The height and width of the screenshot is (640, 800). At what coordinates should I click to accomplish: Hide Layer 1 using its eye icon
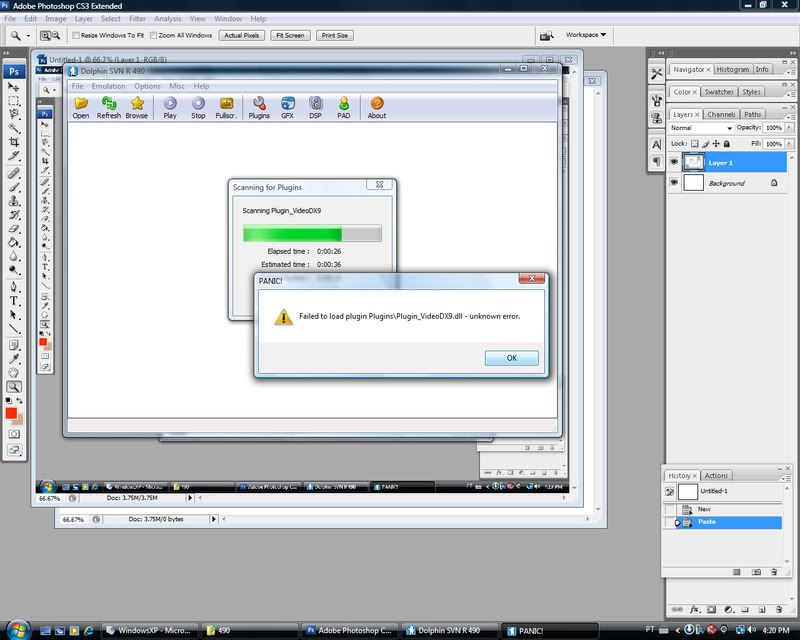pyautogui.click(x=674, y=162)
